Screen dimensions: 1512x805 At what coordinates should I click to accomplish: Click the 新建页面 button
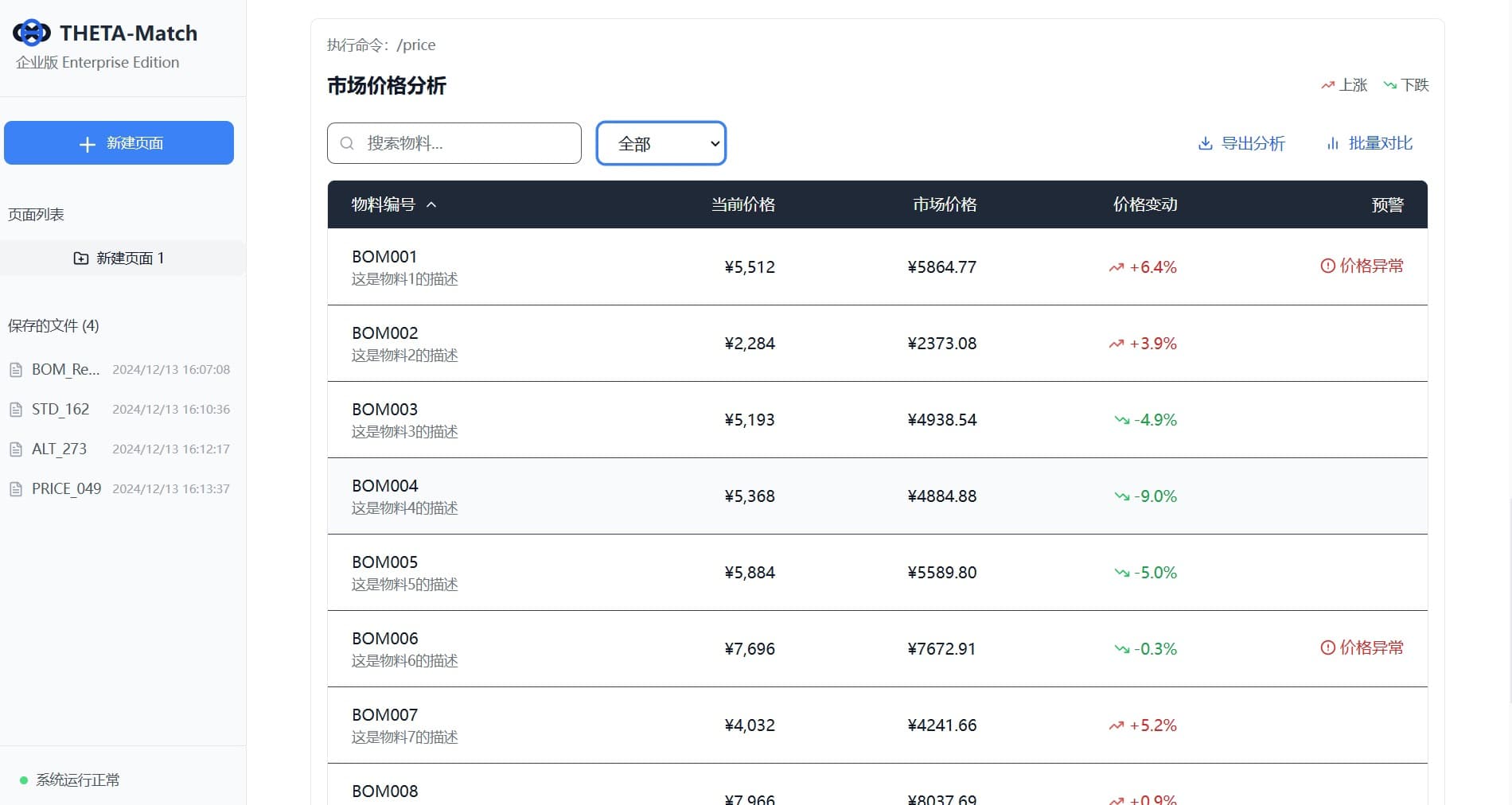tap(119, 143)
